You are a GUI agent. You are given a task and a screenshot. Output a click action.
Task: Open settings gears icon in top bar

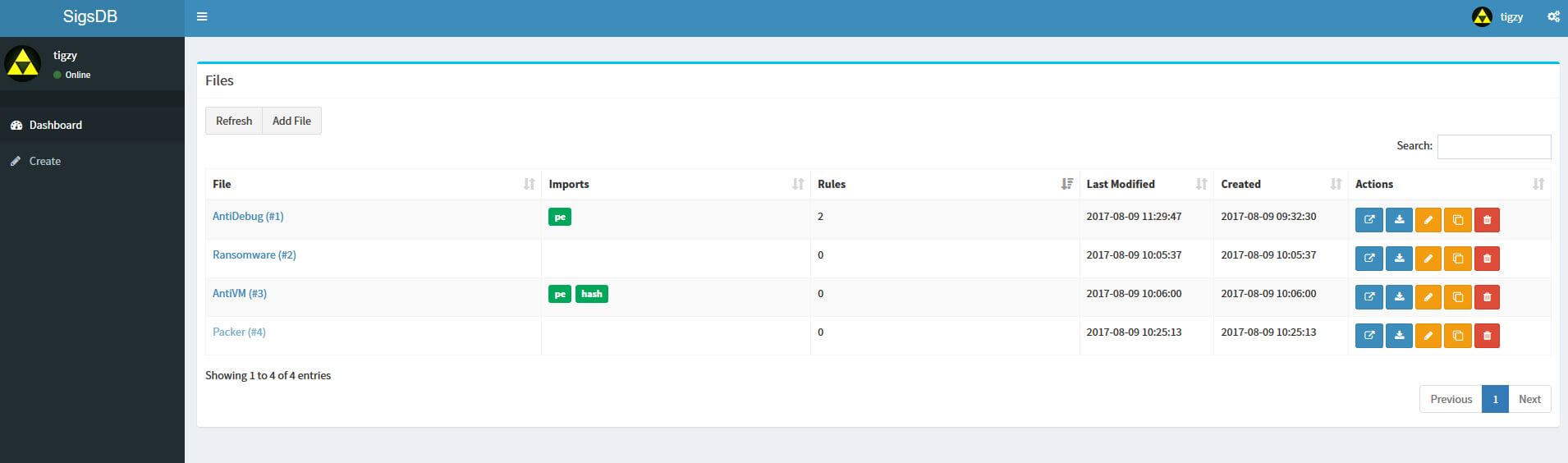point(1553,16)
